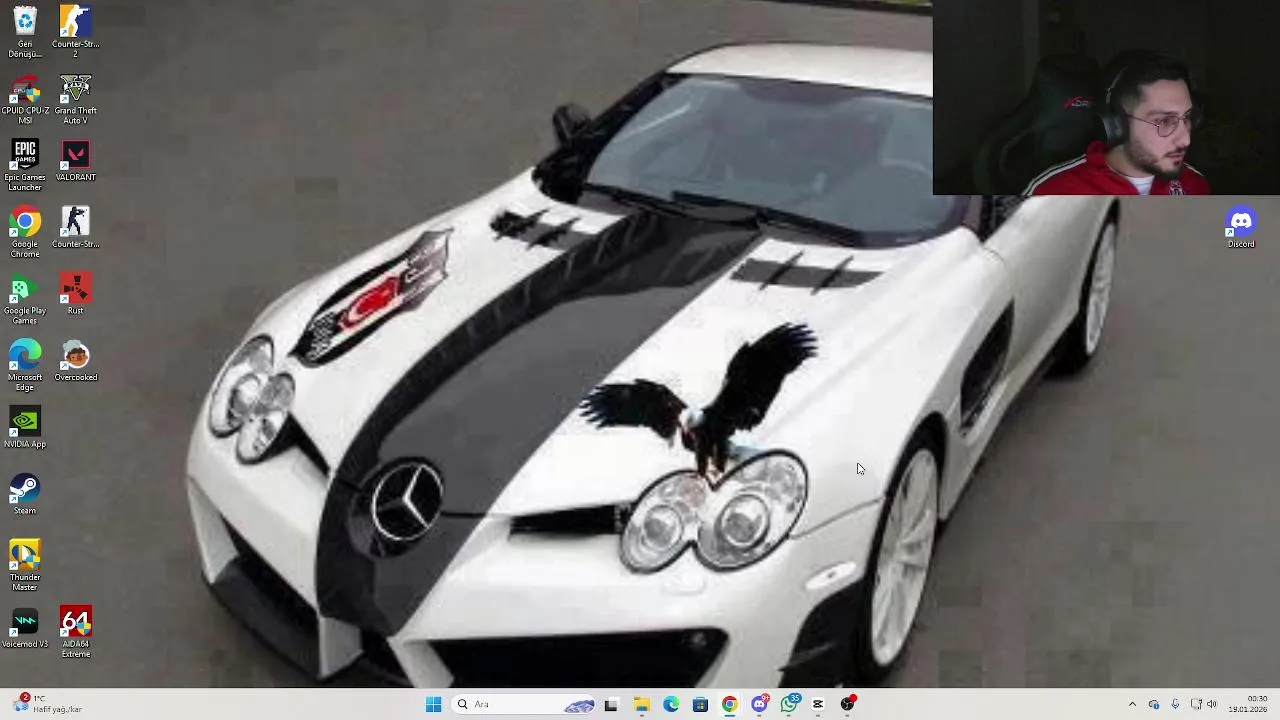Click the microphone icon in the system tray

tap(1175, 704)
